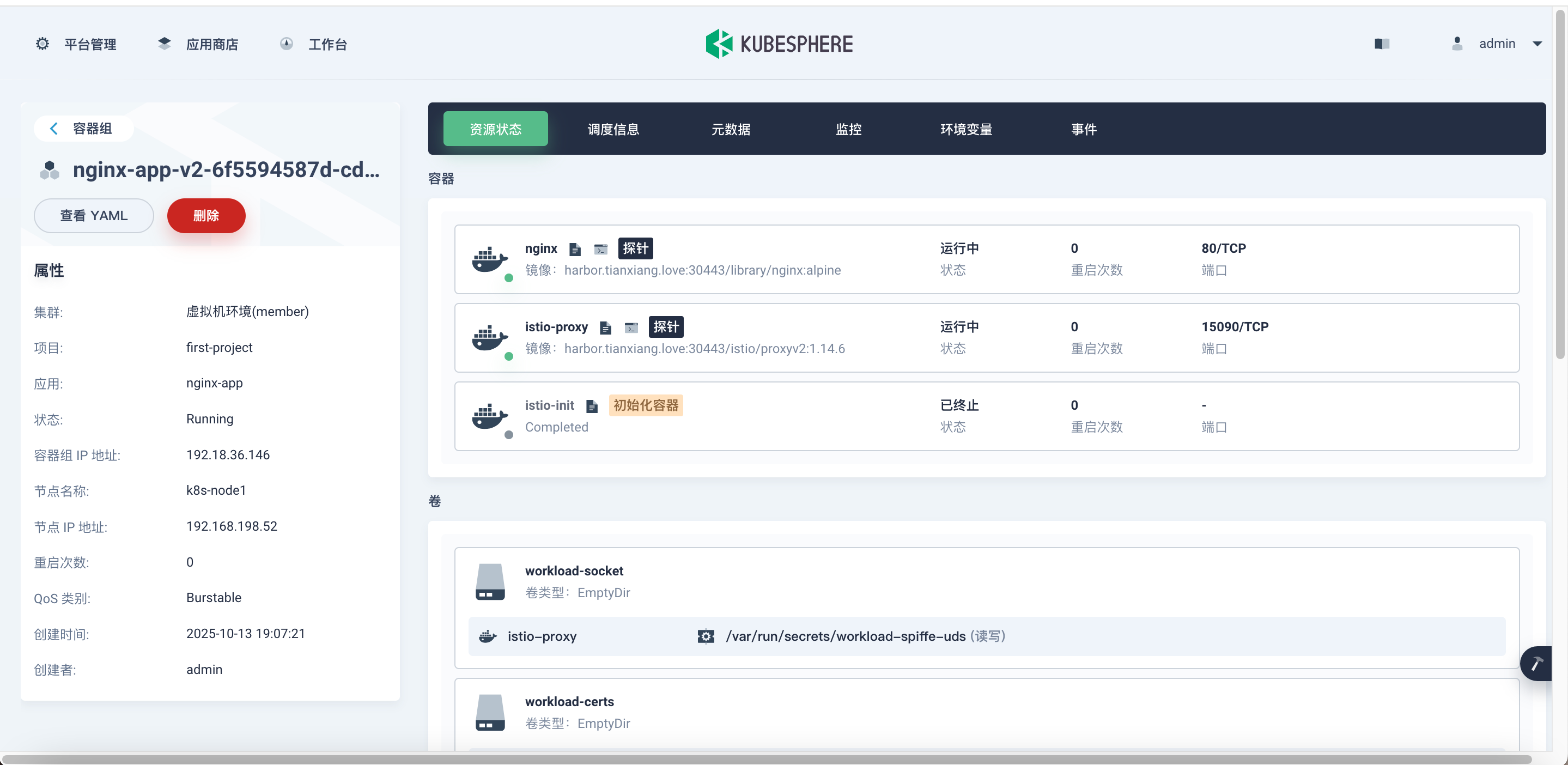Open the nginx container log icon
The height and width of the screenshot is (765, 1568).
575,249
